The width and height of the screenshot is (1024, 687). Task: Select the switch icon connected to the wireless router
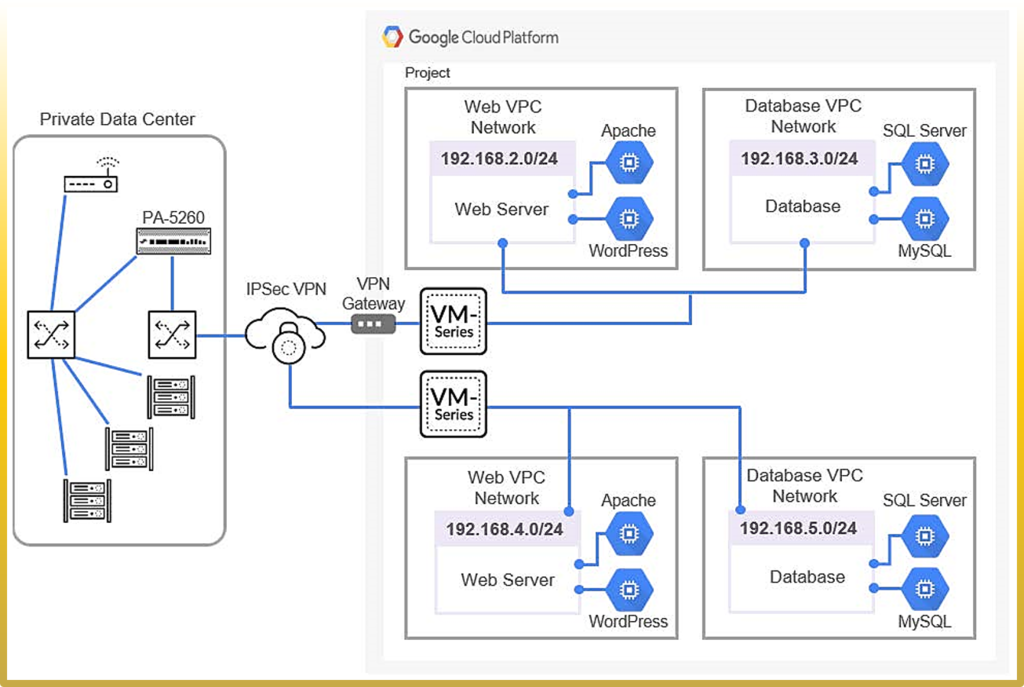[51, 335]
